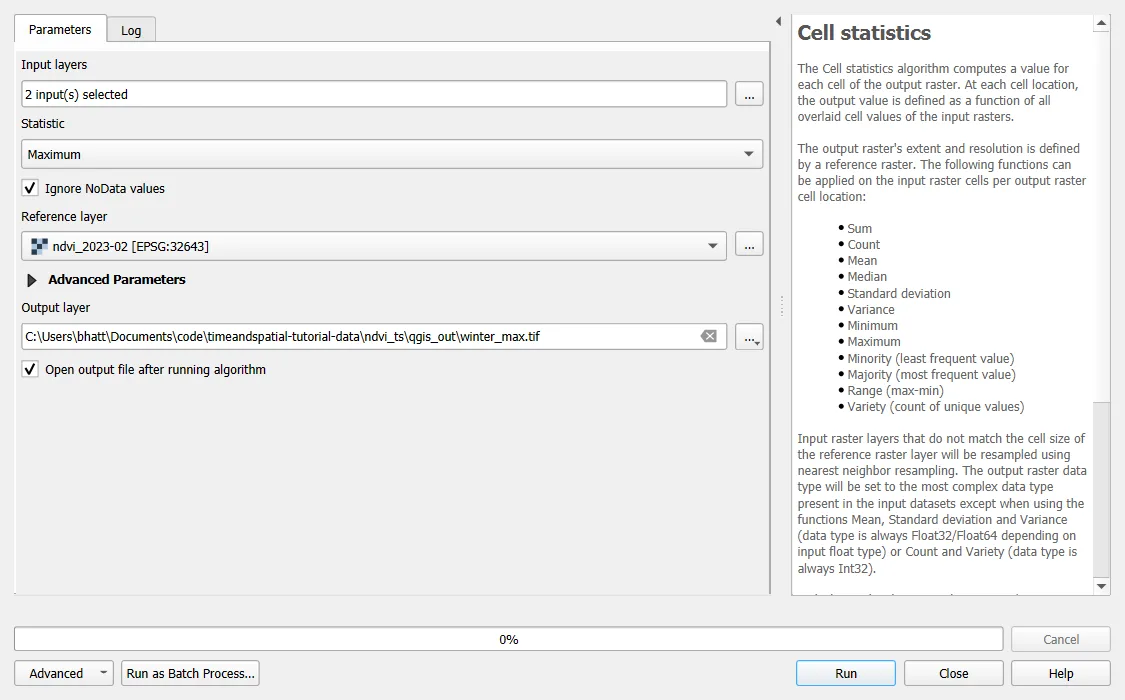Click 'Range (max-min)' text

pyautogui.click(x=895, y=391)
